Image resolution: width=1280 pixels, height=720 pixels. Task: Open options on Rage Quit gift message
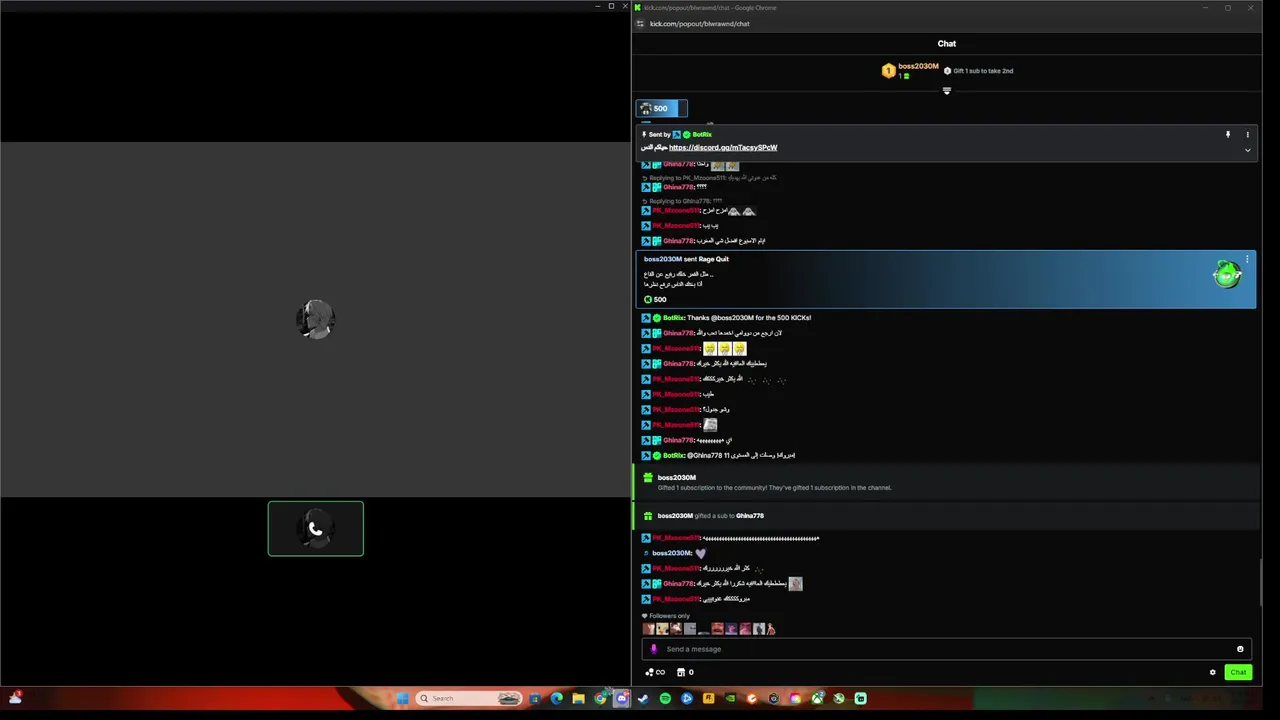(x=1247, y=260)
